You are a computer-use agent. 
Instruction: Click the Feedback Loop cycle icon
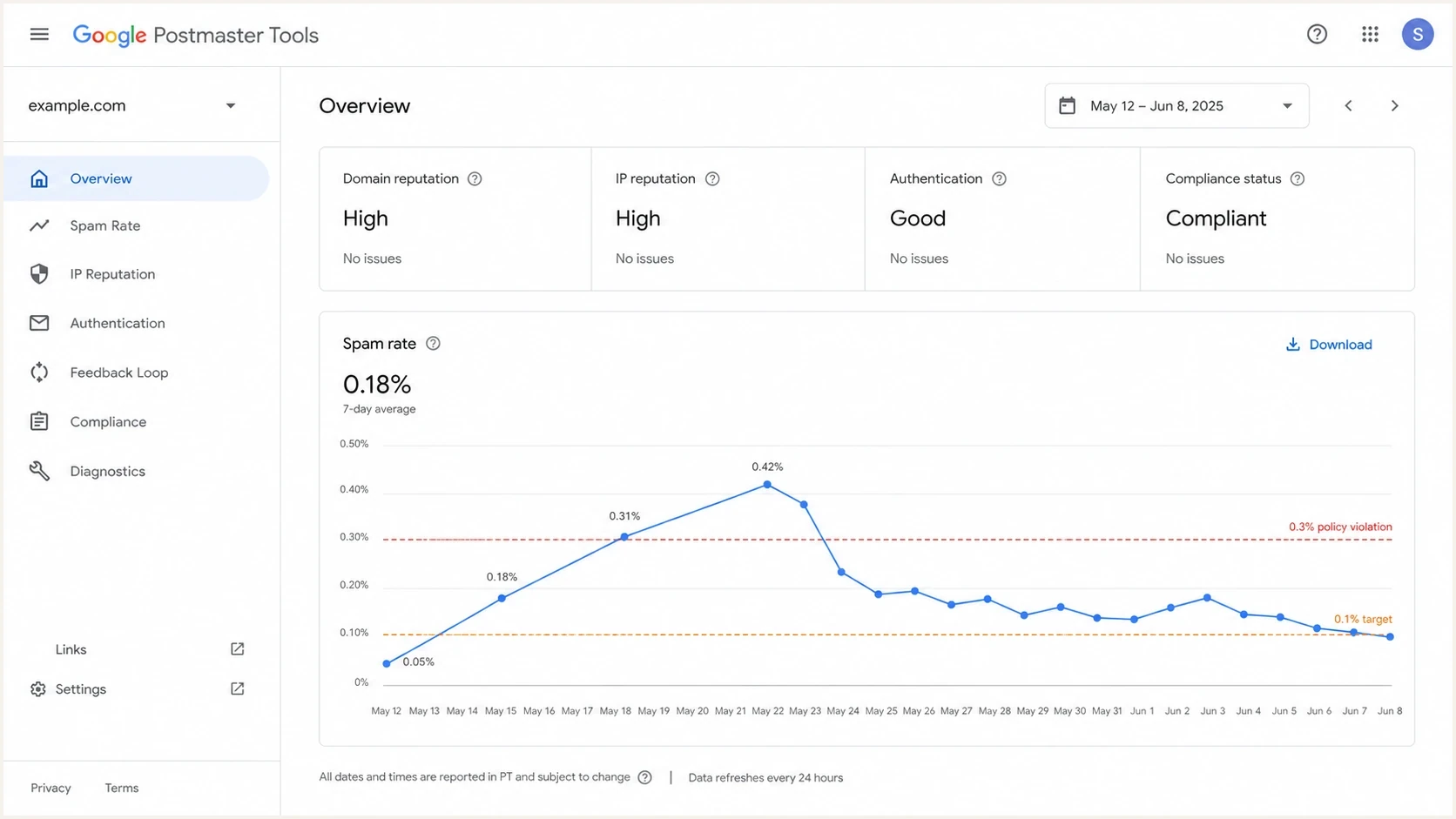[x=39, y=373]
